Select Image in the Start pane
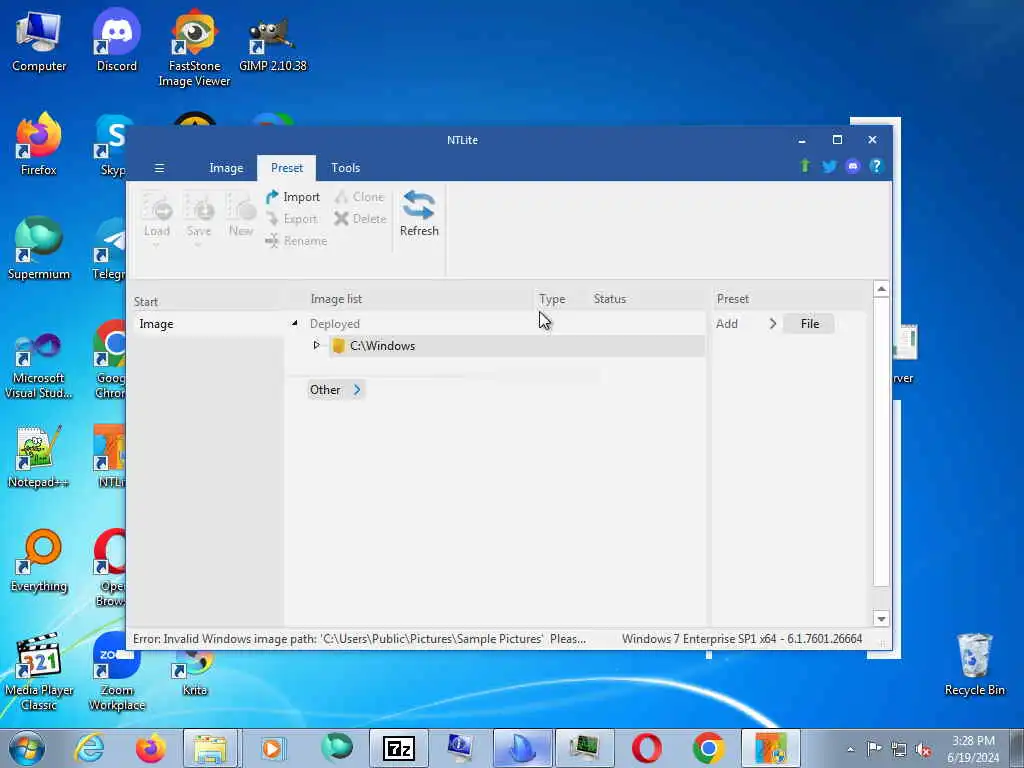Screen dimensions: 1024x768 tap(209, 324)
